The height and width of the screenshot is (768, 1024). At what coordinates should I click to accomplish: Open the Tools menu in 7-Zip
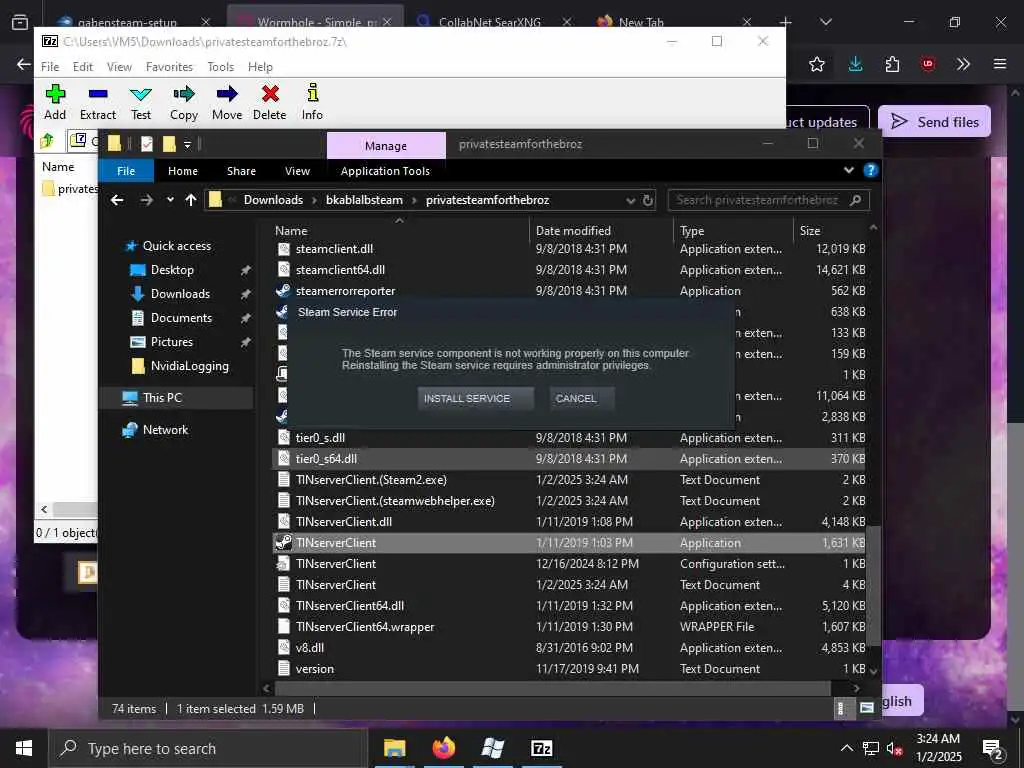(220, 67)
